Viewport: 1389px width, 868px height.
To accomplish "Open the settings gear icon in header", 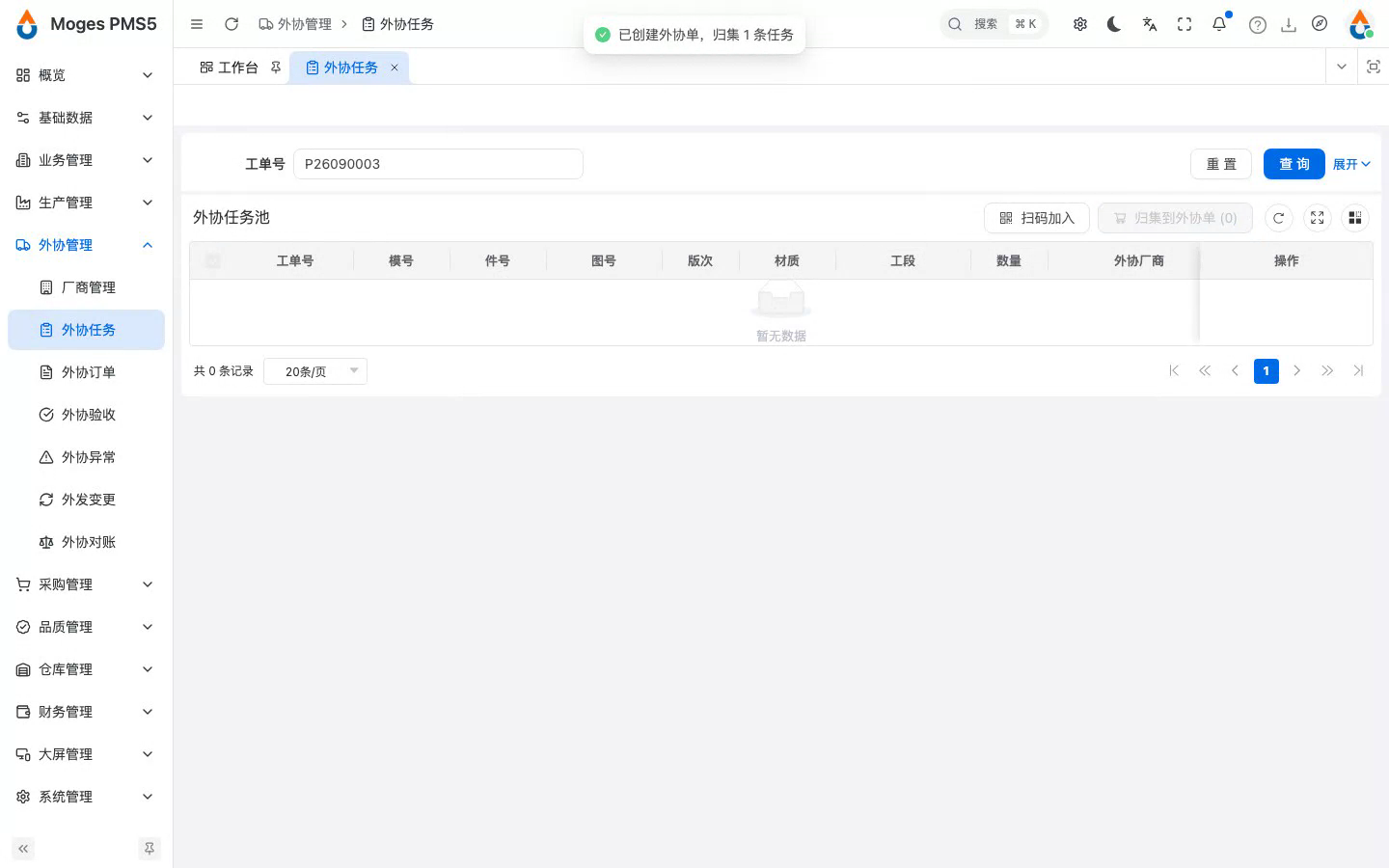I will coord(1080,24).
